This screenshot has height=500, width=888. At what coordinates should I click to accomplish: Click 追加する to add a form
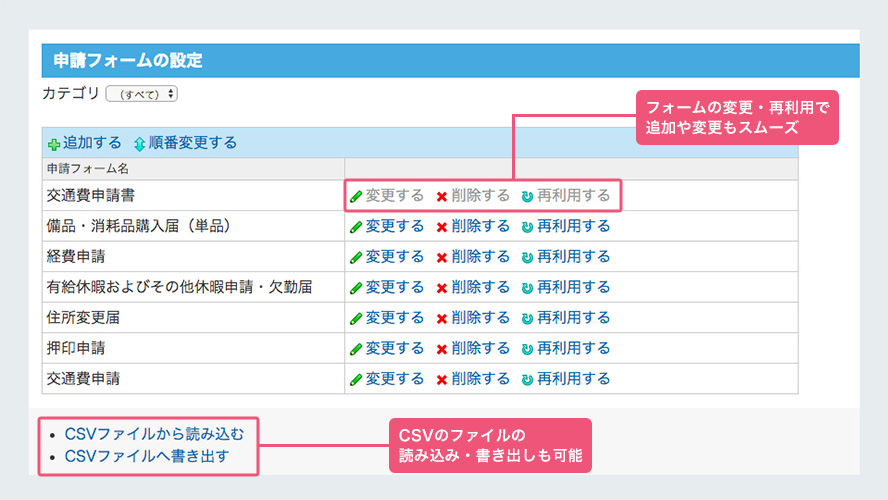[92, 143]
